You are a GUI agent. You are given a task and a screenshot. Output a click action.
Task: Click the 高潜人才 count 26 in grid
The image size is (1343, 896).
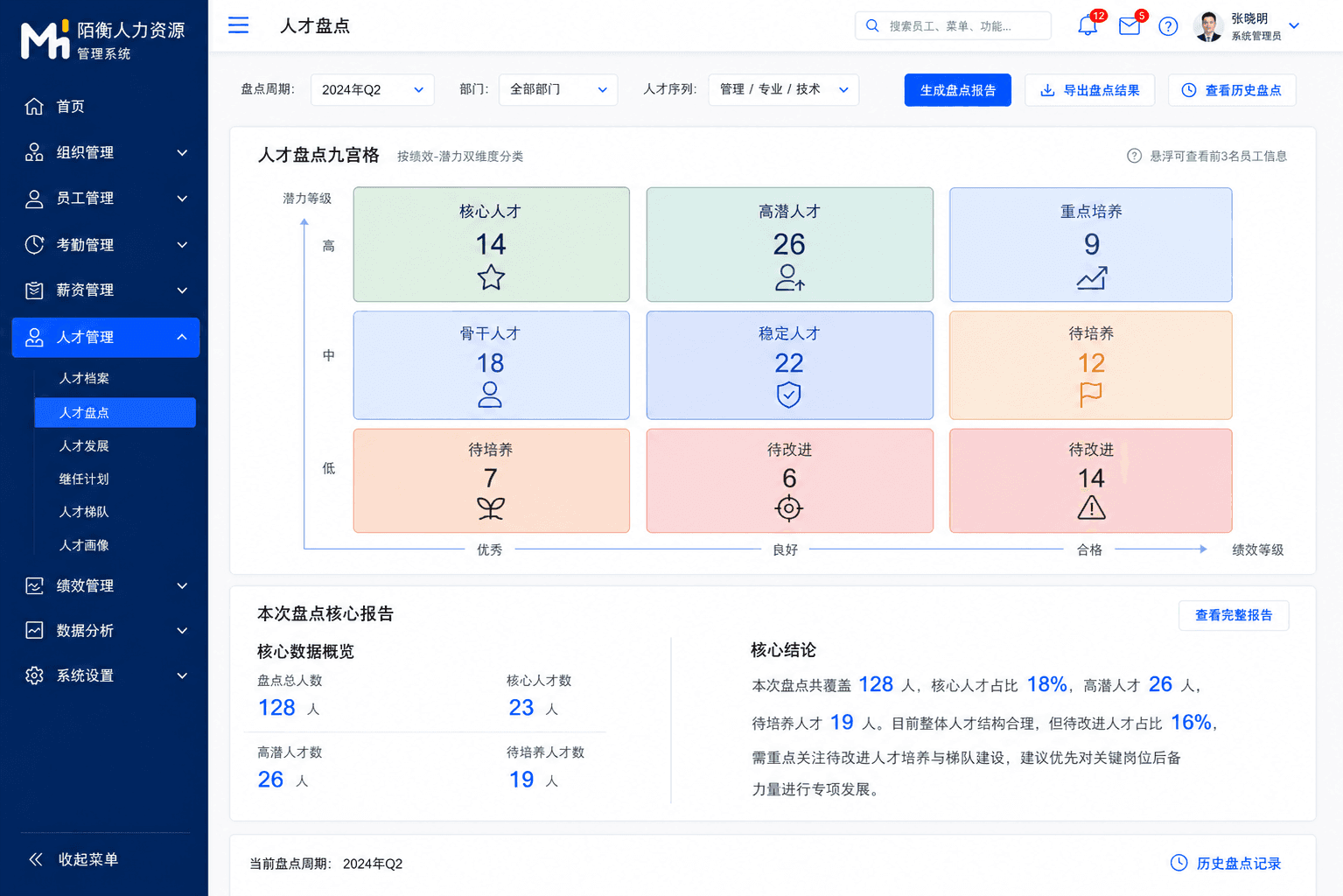pyautogui.click(x=789, y=244)
